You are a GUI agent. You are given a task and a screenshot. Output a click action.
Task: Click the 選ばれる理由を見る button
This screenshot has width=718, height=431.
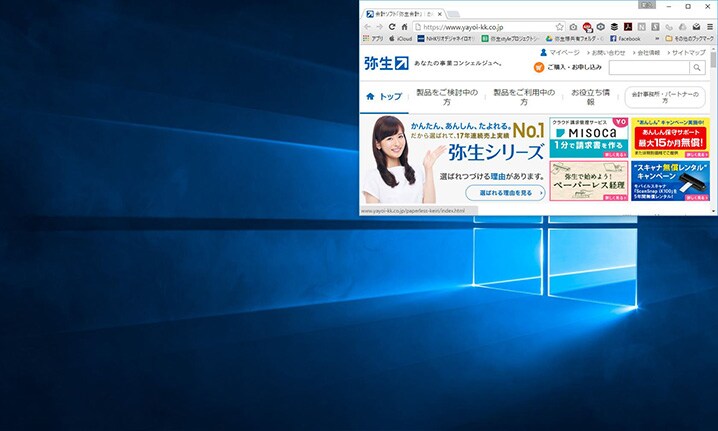[x=506, y=193]
